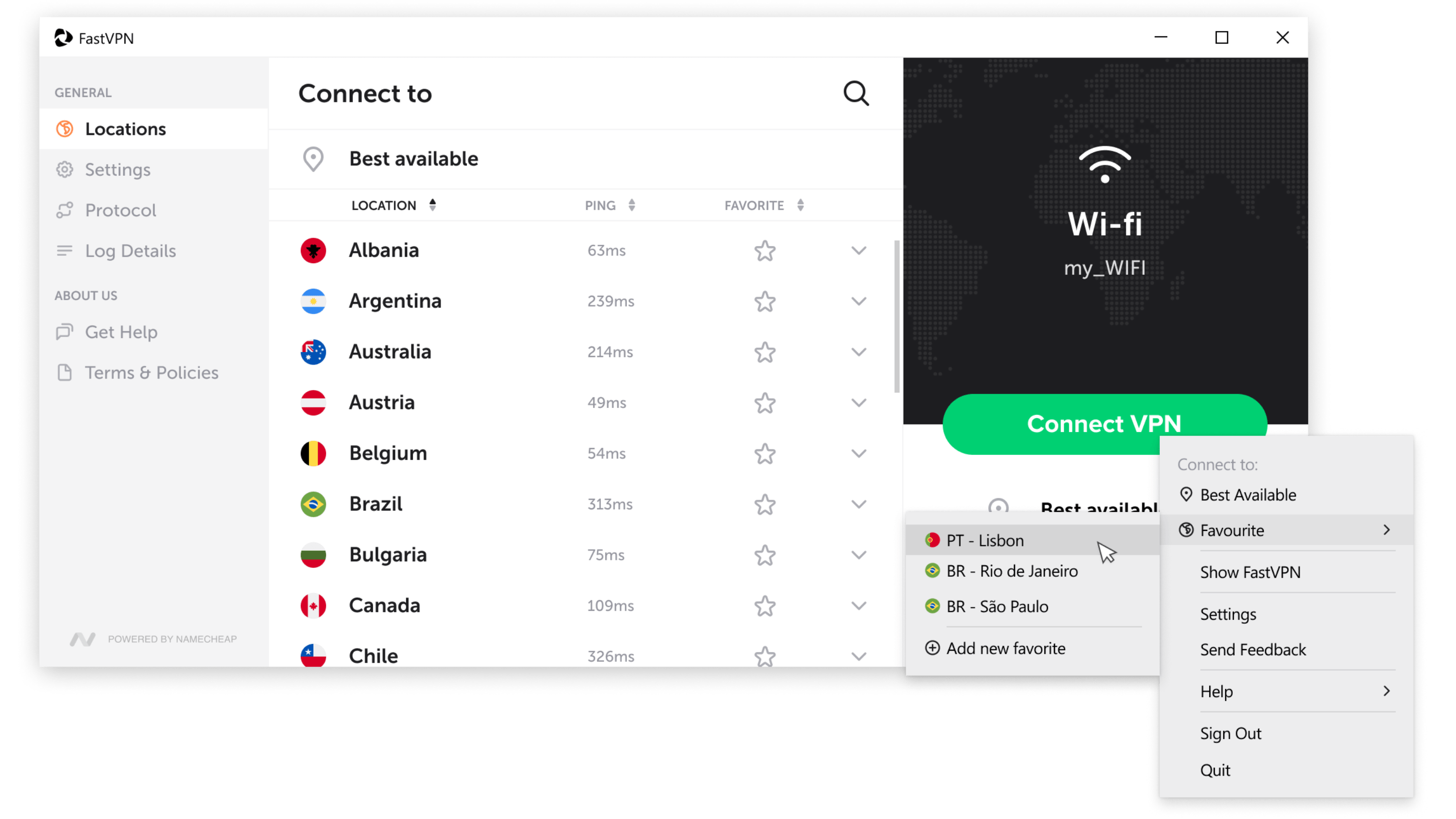Screen dimensions: 1456x819
Task: Click Send Feedback in context menu
Action: click(x=1254, y=649)
